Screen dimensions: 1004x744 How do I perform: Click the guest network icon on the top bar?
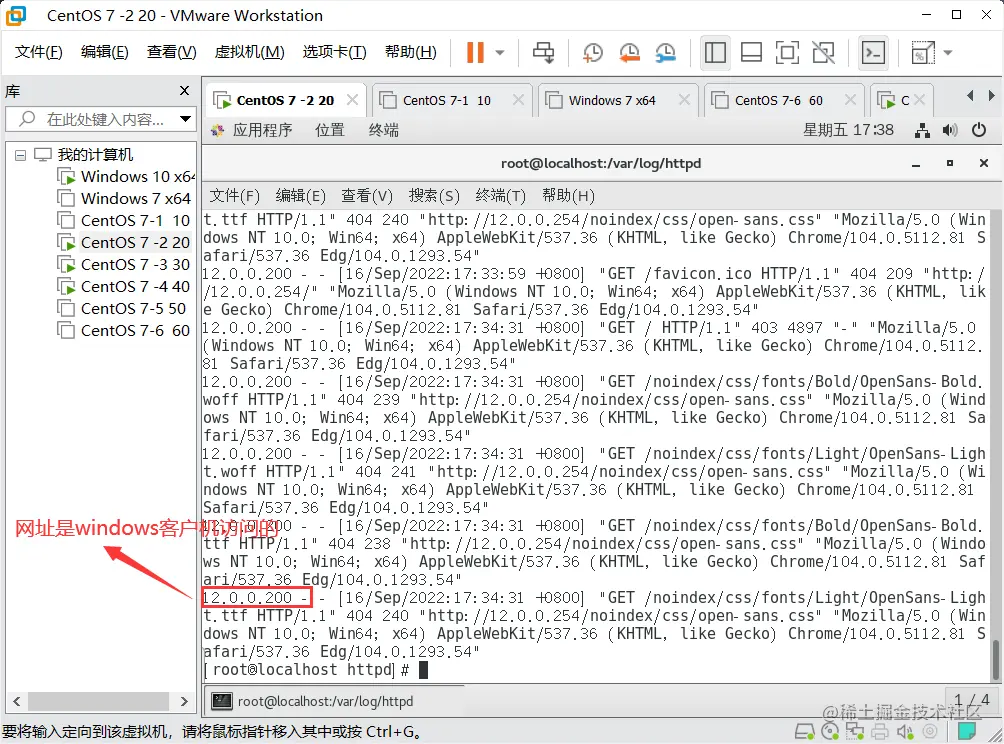point(923,129)
